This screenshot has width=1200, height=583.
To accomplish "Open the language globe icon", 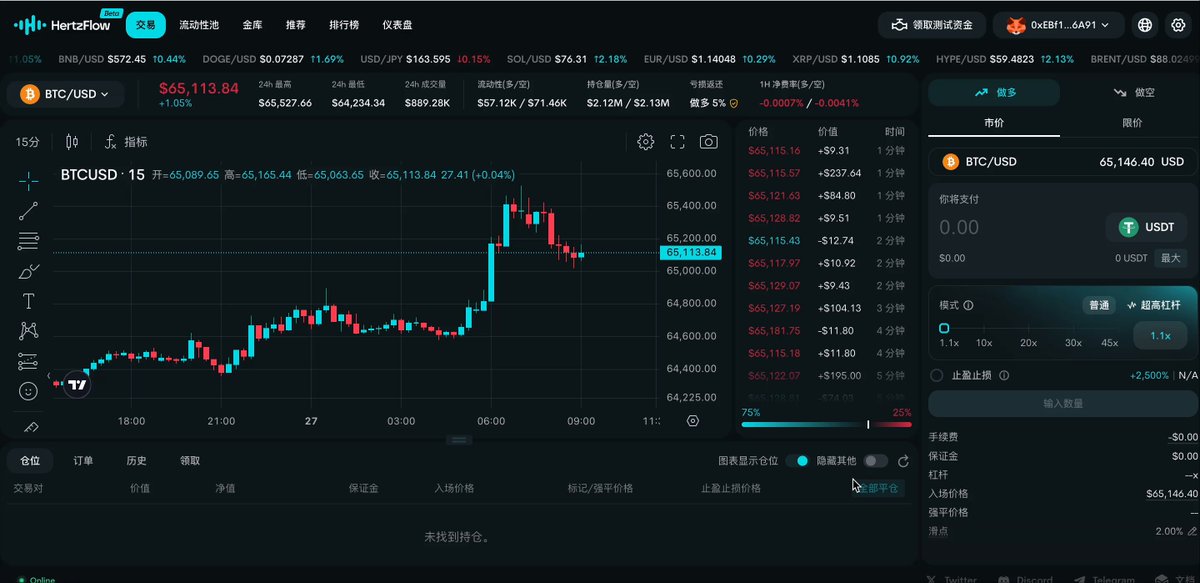I will [x=1145, y=25].
